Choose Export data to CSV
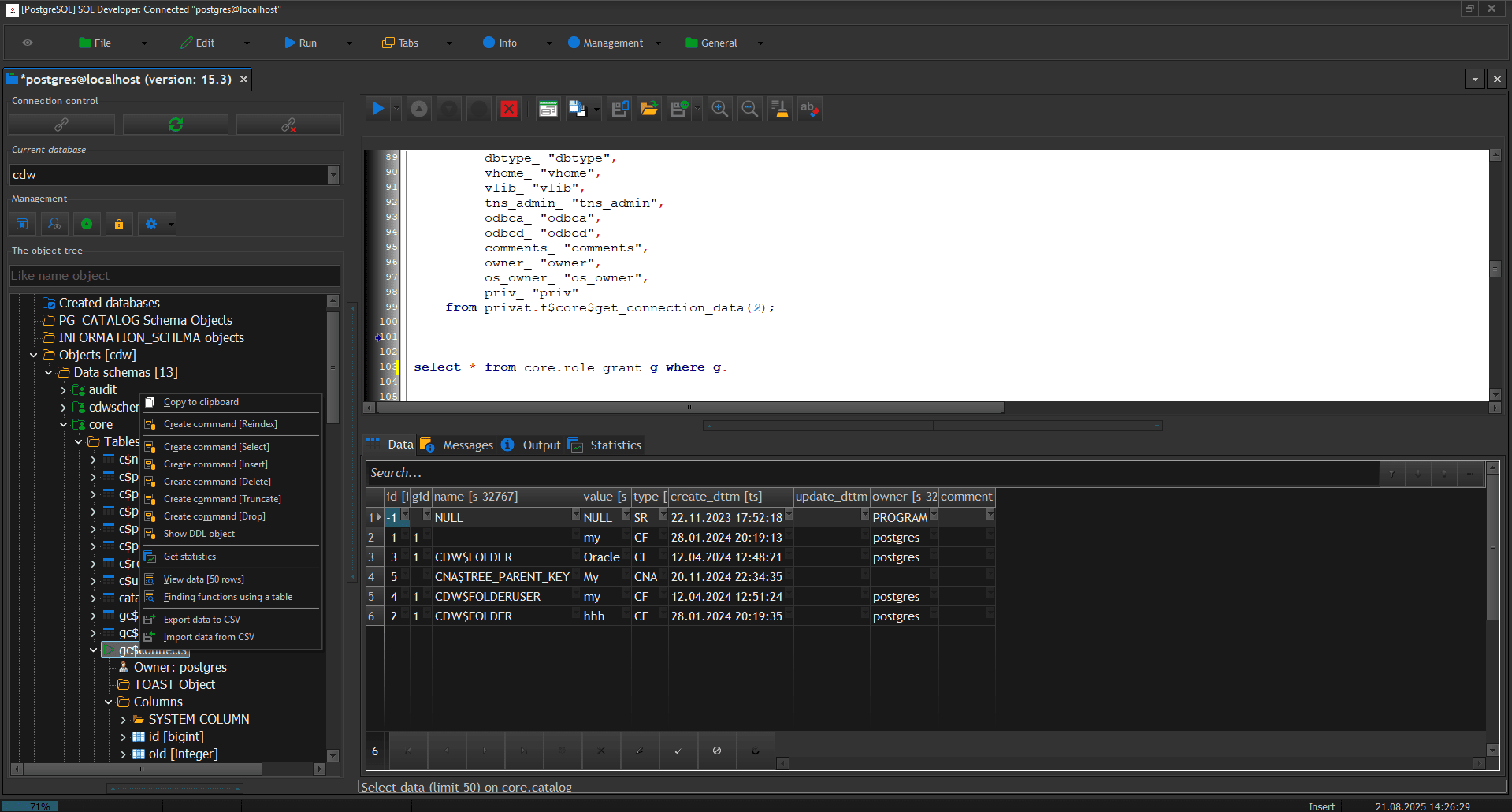Screen dimensions: 1512x812 (202, 620)
